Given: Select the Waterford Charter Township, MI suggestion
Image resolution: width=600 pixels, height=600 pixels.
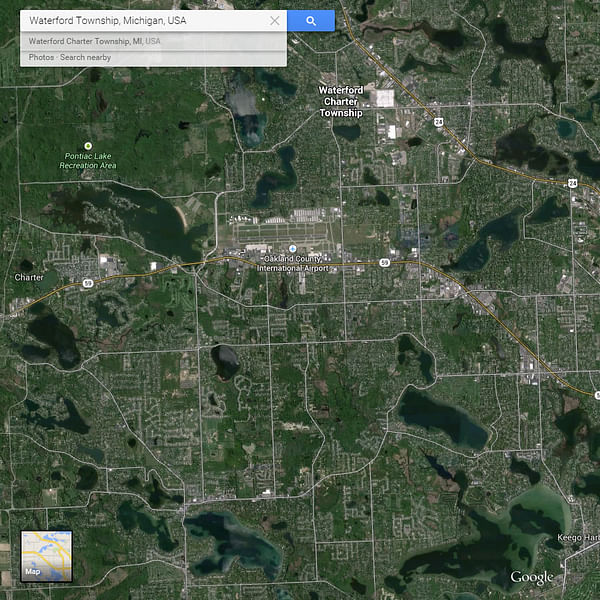Looking at the screenshot, I should pos(95,42).
